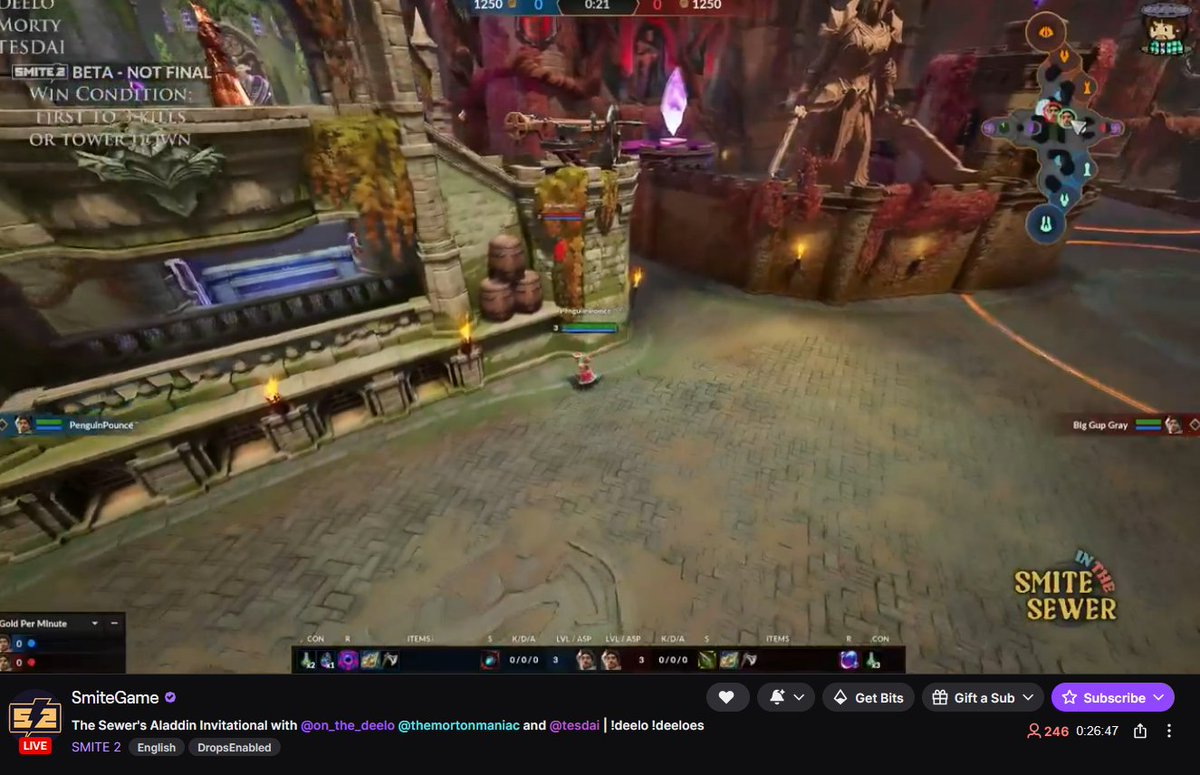Toggle the blue team line in Gold Per Minute
This screenshot has height=775, width=1200.
pos(32,644)
